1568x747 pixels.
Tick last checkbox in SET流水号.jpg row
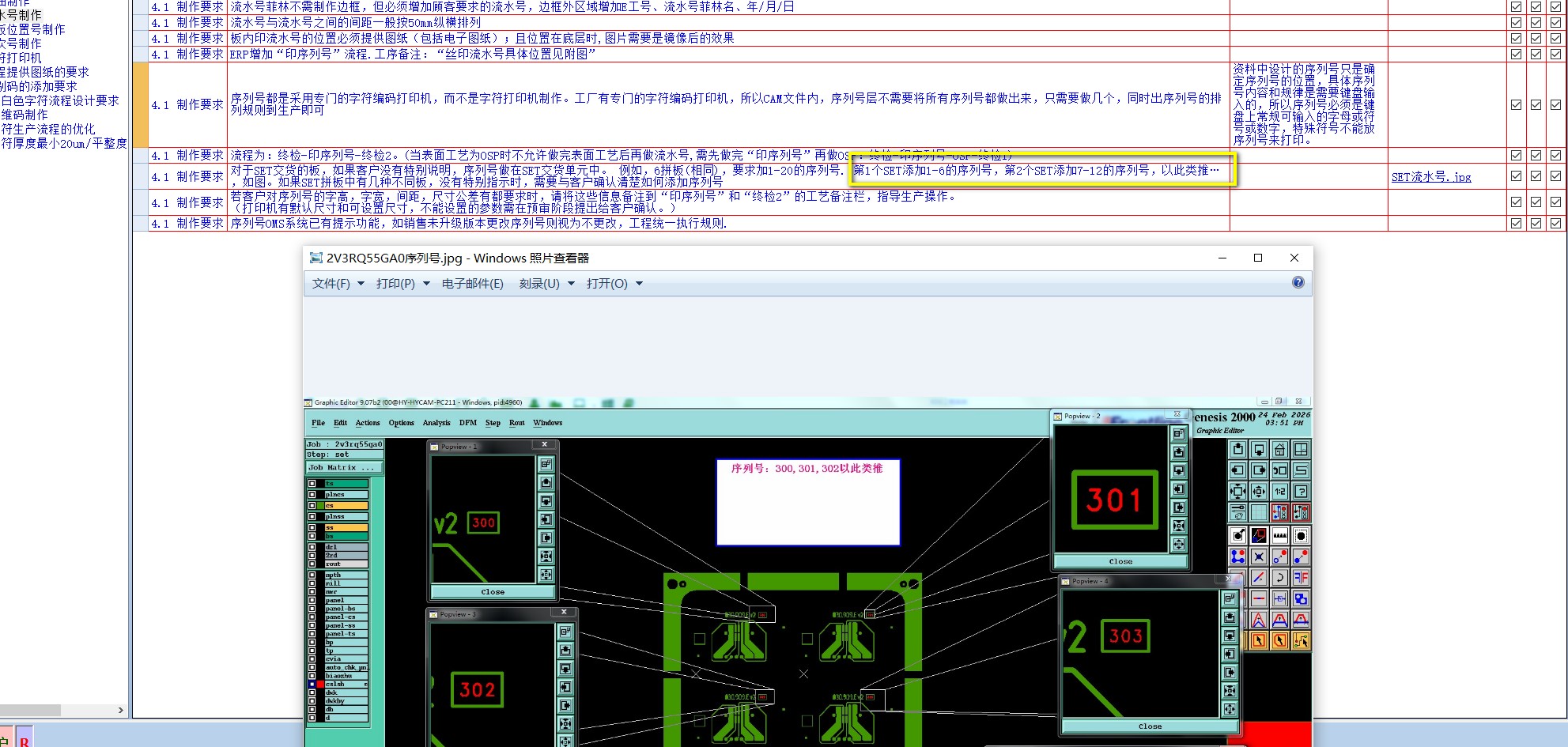1555,176
